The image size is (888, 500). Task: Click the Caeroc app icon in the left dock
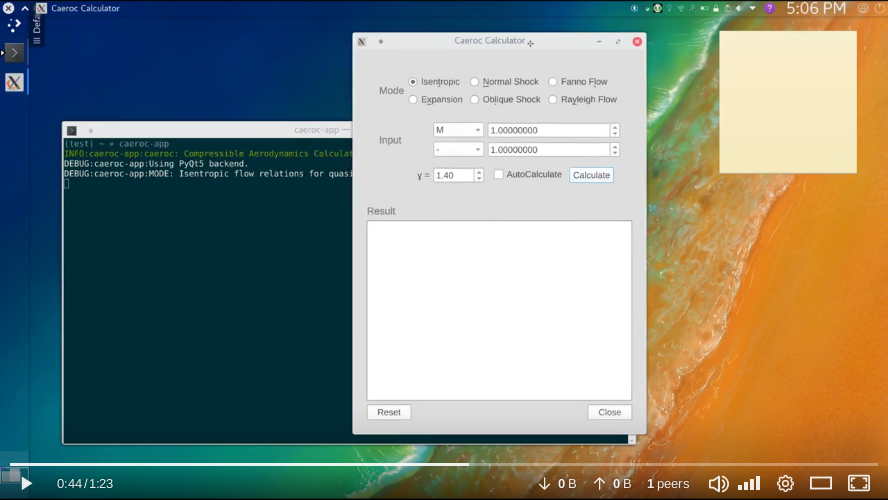[x=14, y=83]
